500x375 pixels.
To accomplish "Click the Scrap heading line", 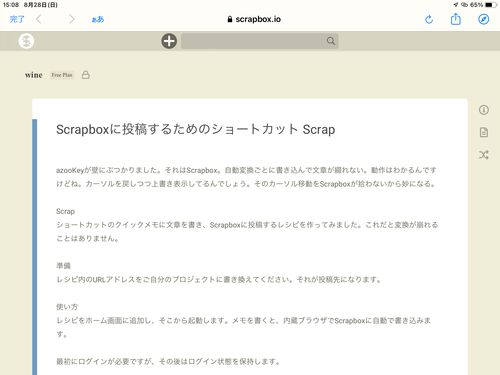I will (65, 211).
